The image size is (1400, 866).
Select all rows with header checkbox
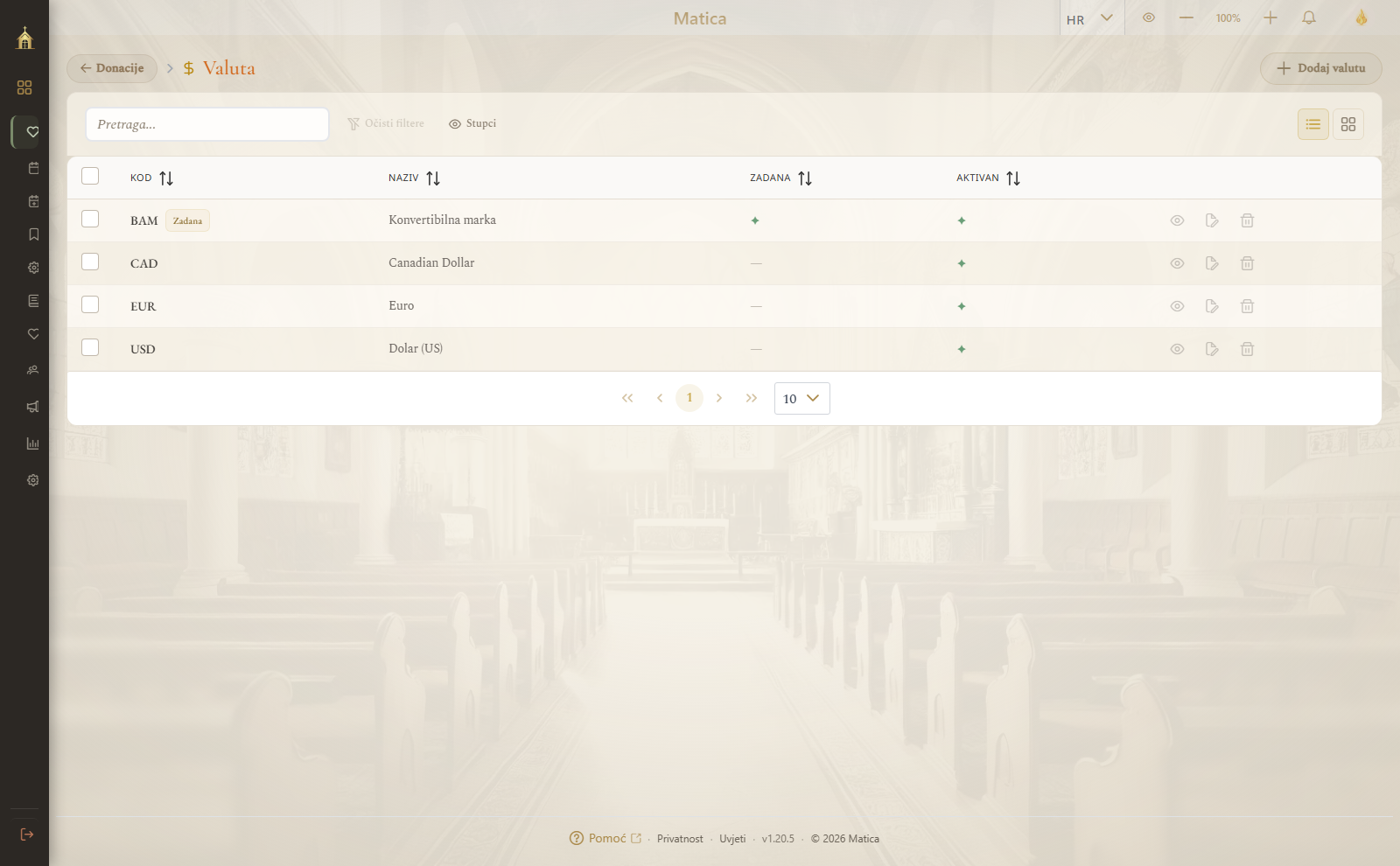click(90, 176)
